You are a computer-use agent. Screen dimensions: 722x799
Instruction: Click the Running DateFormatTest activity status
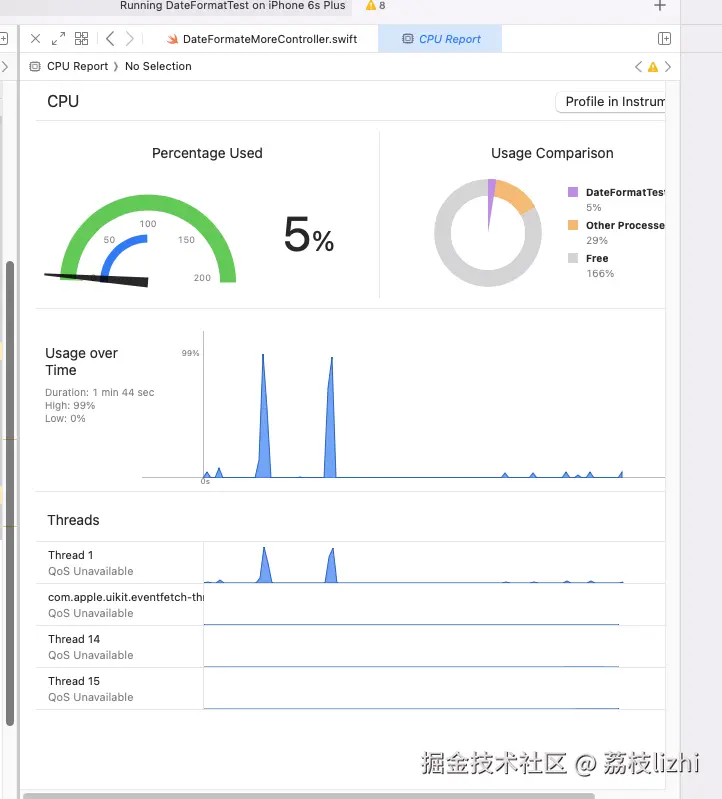tap(232, 6)
